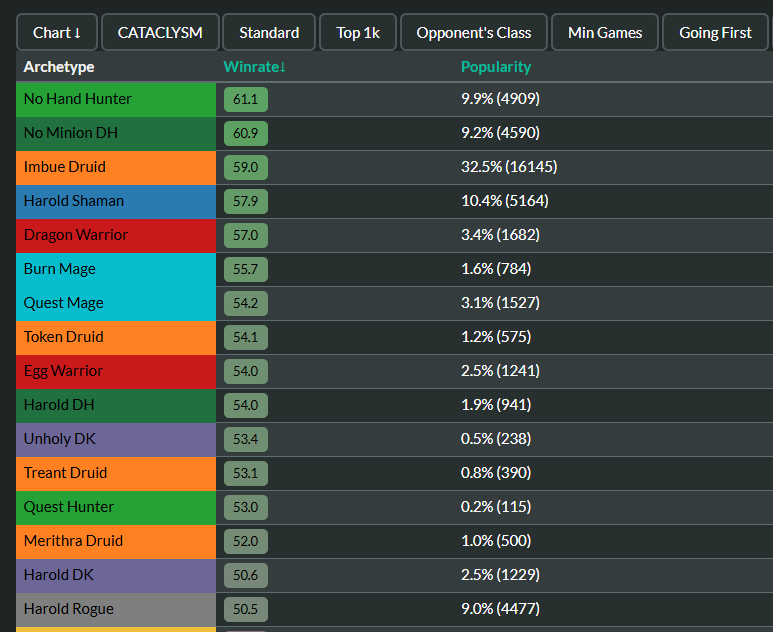The image size is (773, 632).
Task: Click the 52.0 winrate badge
Action: point(246,542)
